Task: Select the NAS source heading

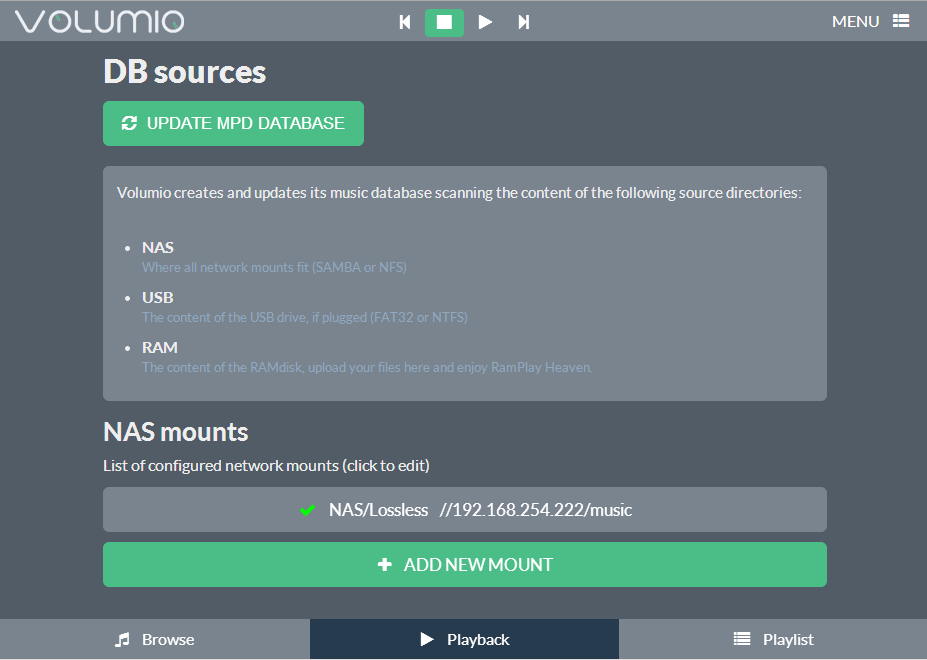Action: pyautogui.click(x=158, y=247)
